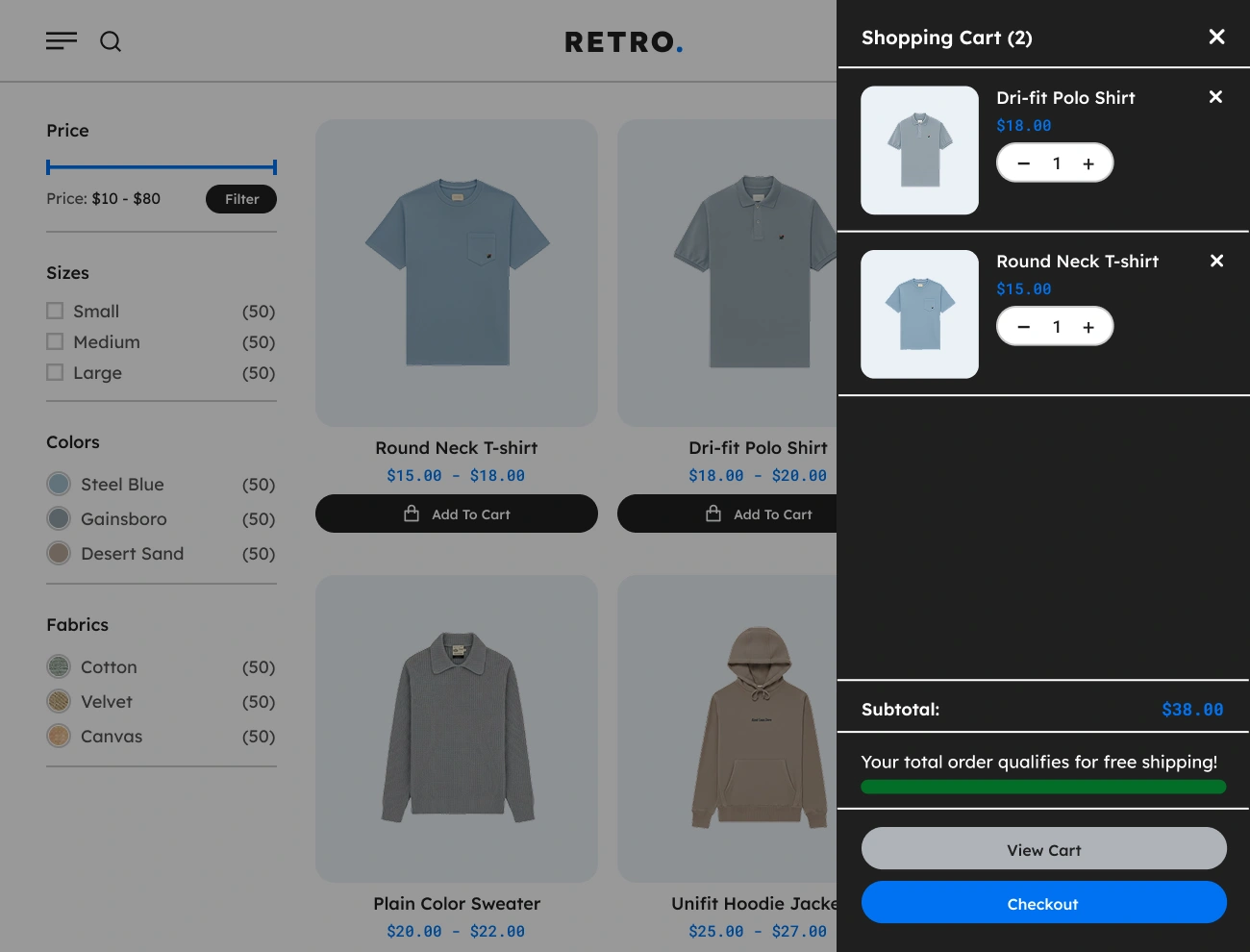Click the $15.00 price in cart

[x=1024, y=289]
